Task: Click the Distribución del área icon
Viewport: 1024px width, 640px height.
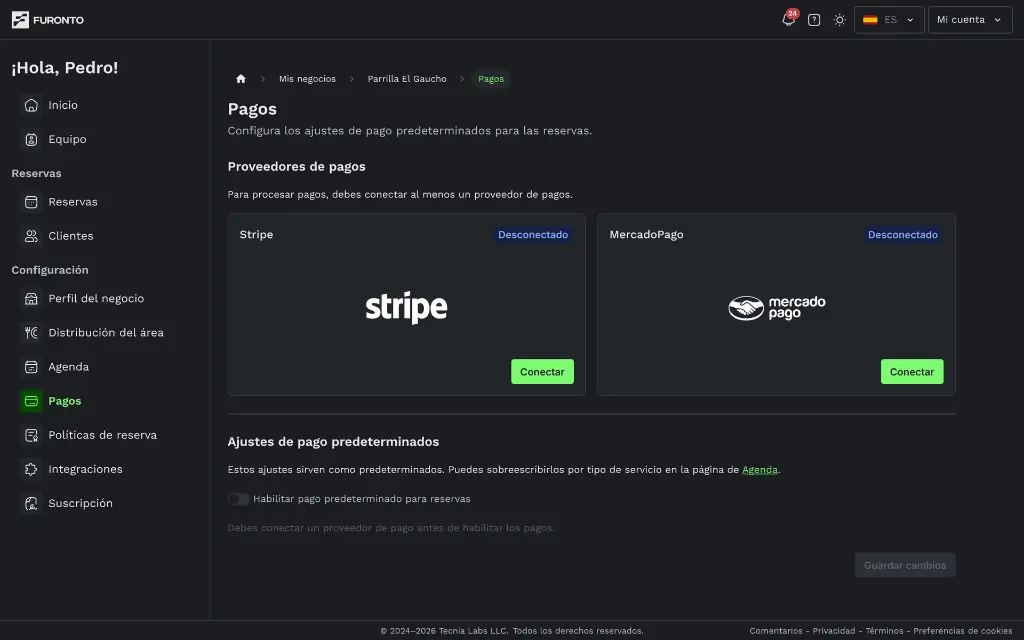Action: (31, 332)
